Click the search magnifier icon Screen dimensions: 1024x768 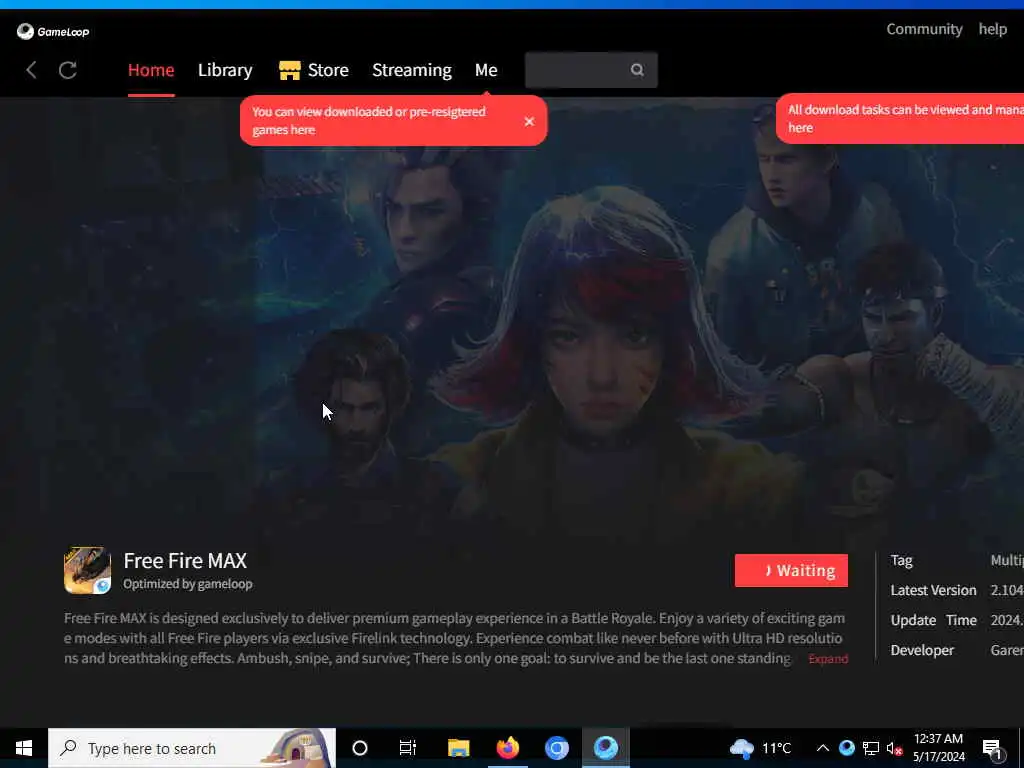coord(637,70)
